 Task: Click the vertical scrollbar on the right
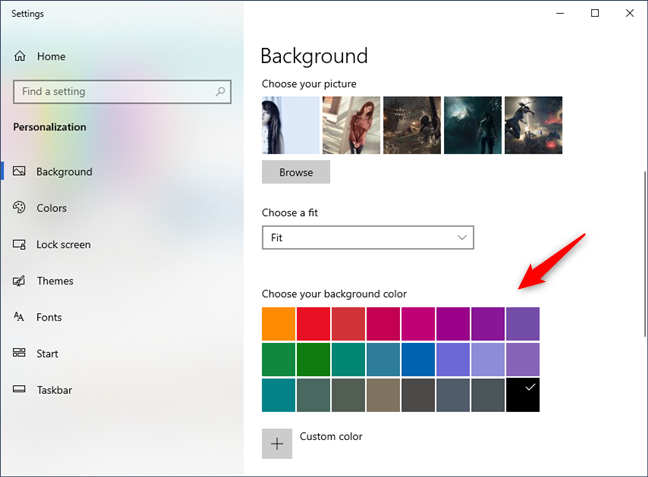(x=642, y=250)
